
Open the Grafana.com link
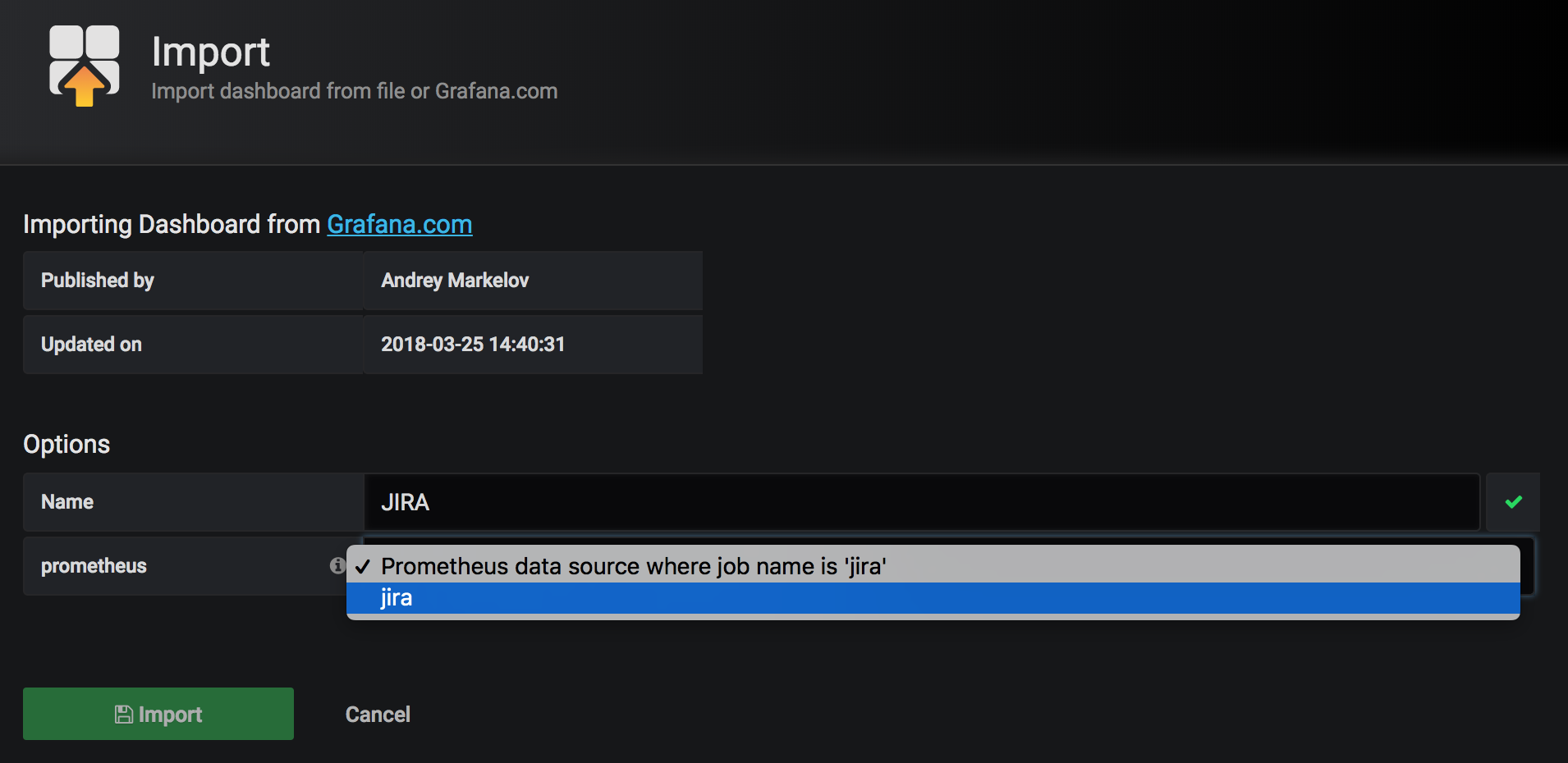point(399,224)
